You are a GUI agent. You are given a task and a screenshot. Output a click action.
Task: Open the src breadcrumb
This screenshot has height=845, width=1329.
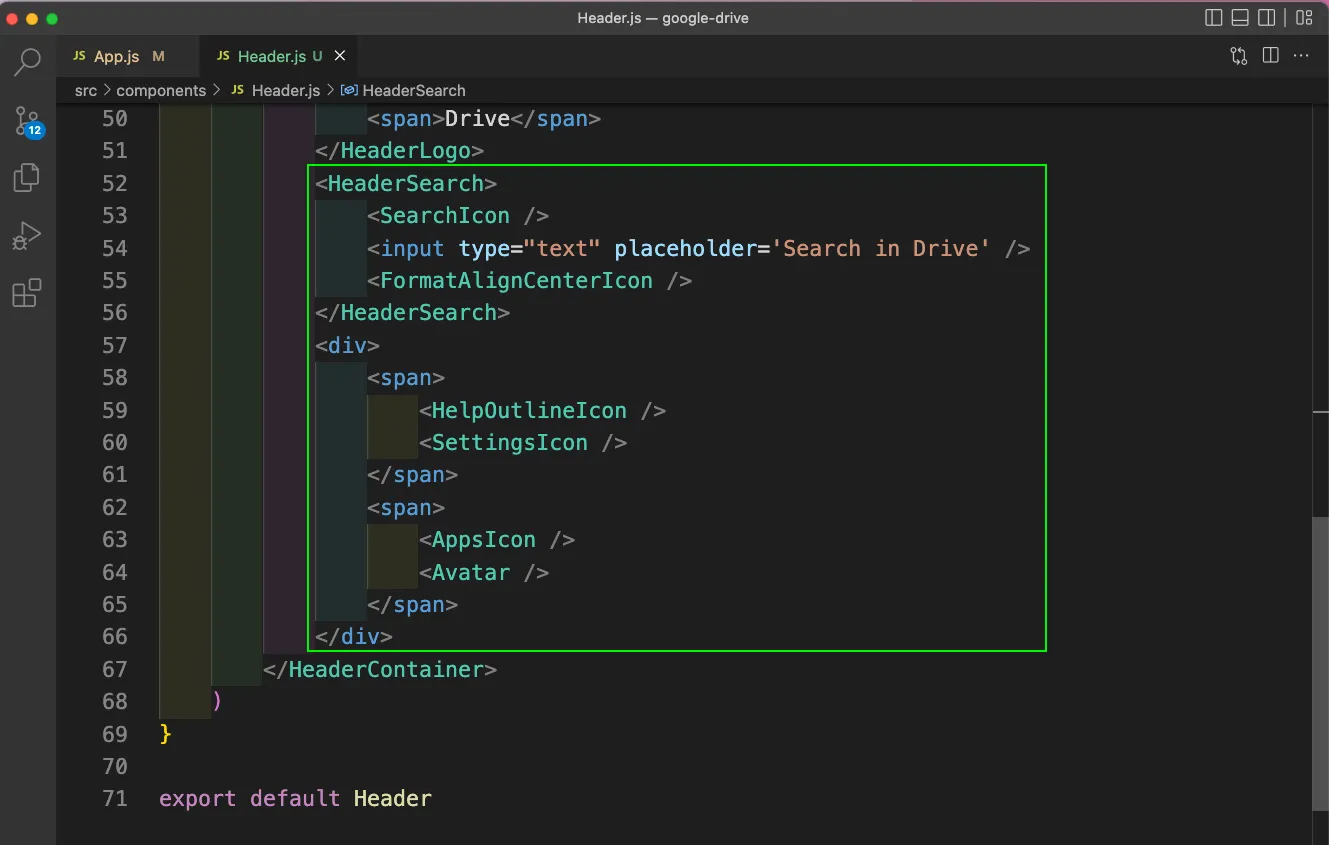(x=86, y=90)
